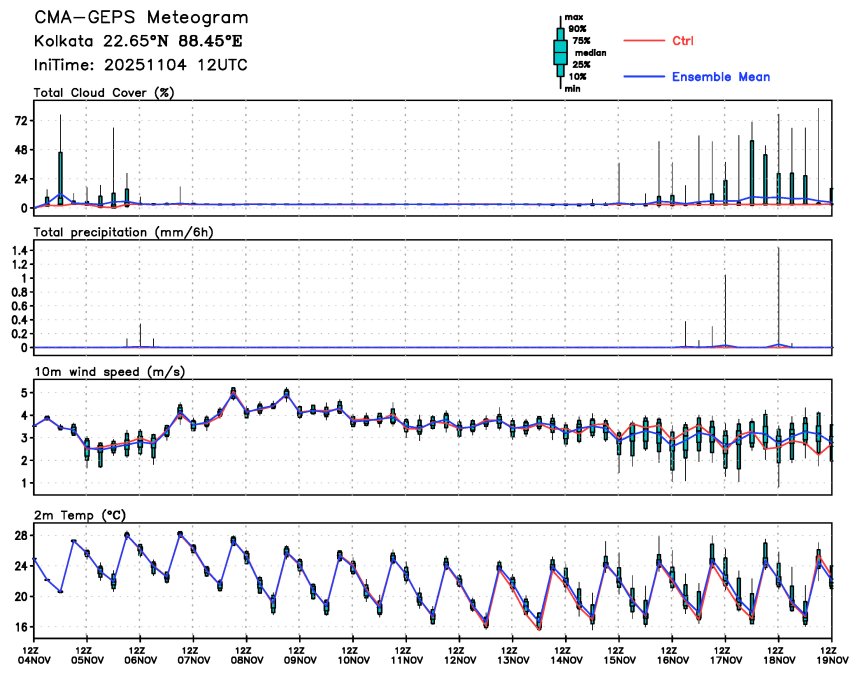This screenshot has width=860, height=676.
Task: Click the '0.2' tick on precipitation axis
Action: [19, 334]
